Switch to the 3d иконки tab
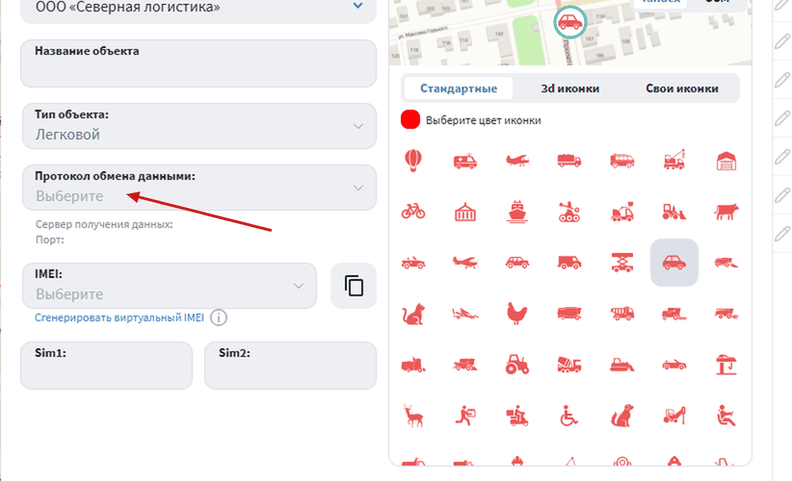 pos(570,88)
